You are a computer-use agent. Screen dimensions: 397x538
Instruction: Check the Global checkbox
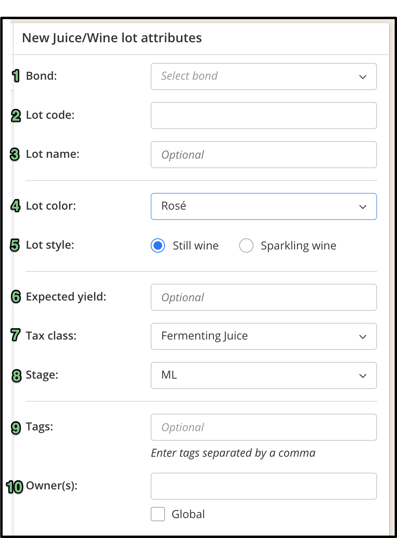coord(158,514)
